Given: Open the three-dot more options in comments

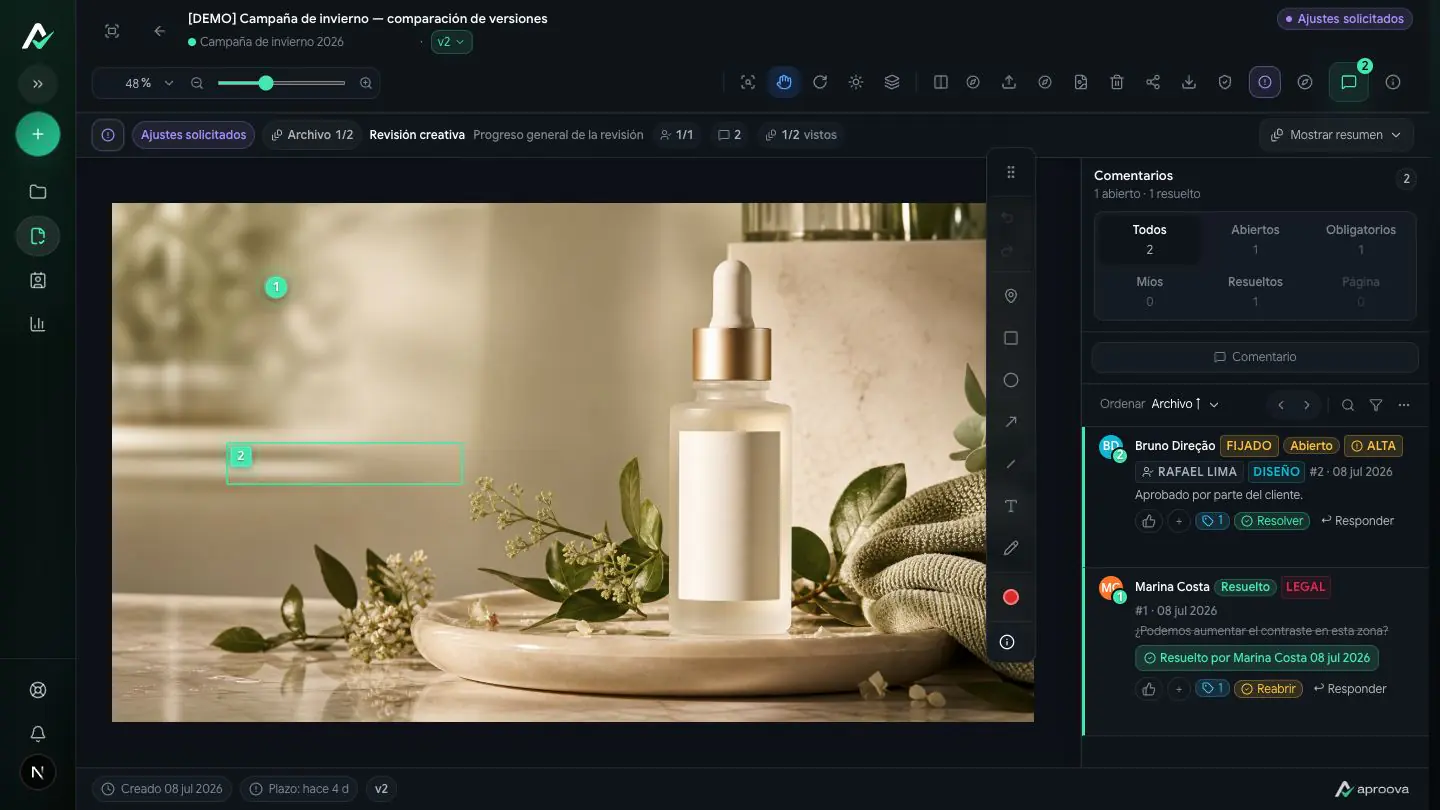Looking at the screenshot, I should click(x=1404, y=405).
